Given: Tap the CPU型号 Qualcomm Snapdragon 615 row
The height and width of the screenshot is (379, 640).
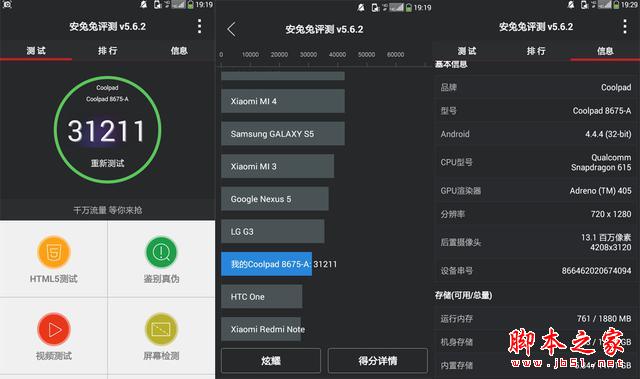Looking at the screenshot, I should click(536, 162).
